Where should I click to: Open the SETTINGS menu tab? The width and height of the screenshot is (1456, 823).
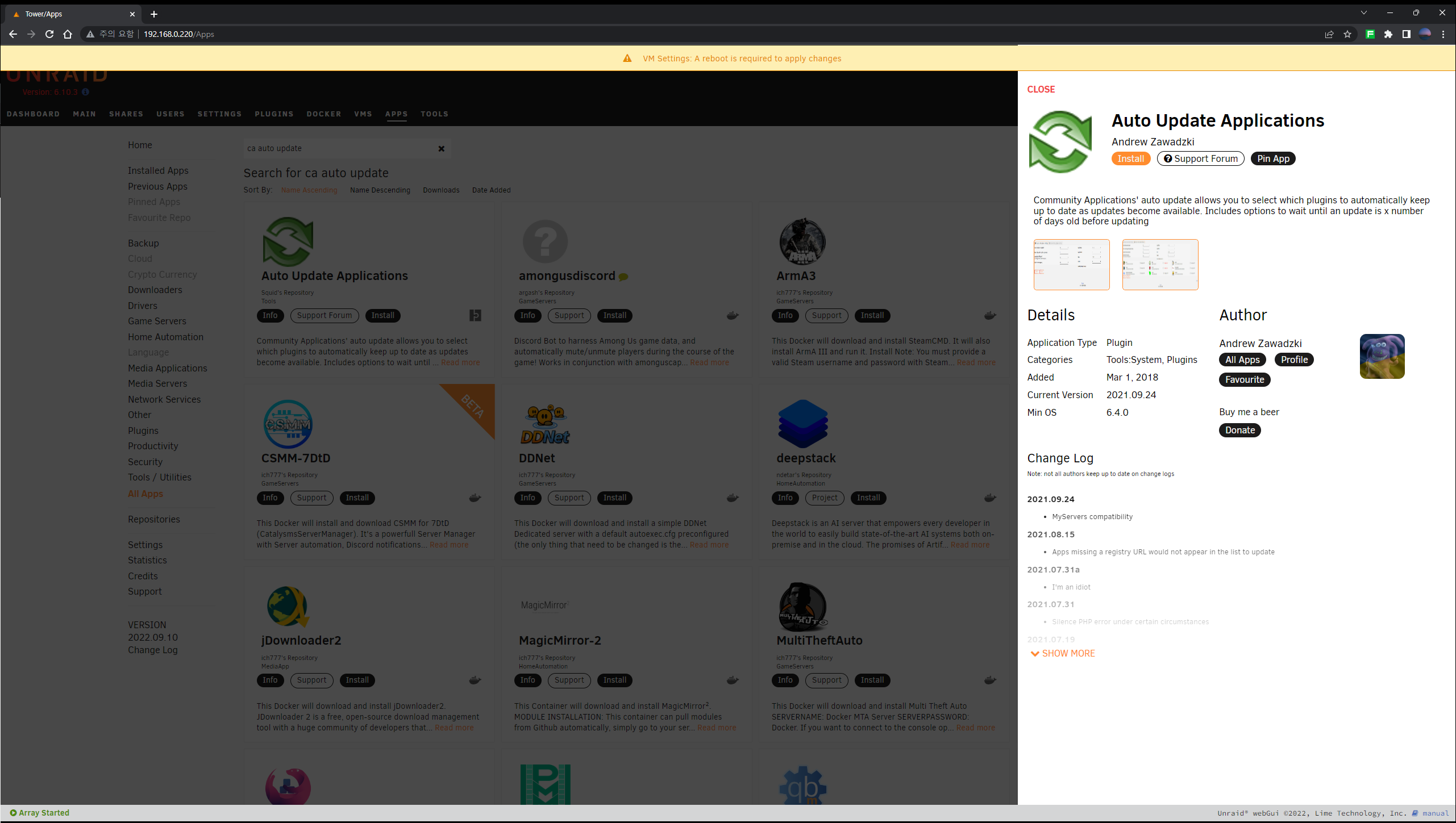[x=219, y=114]
